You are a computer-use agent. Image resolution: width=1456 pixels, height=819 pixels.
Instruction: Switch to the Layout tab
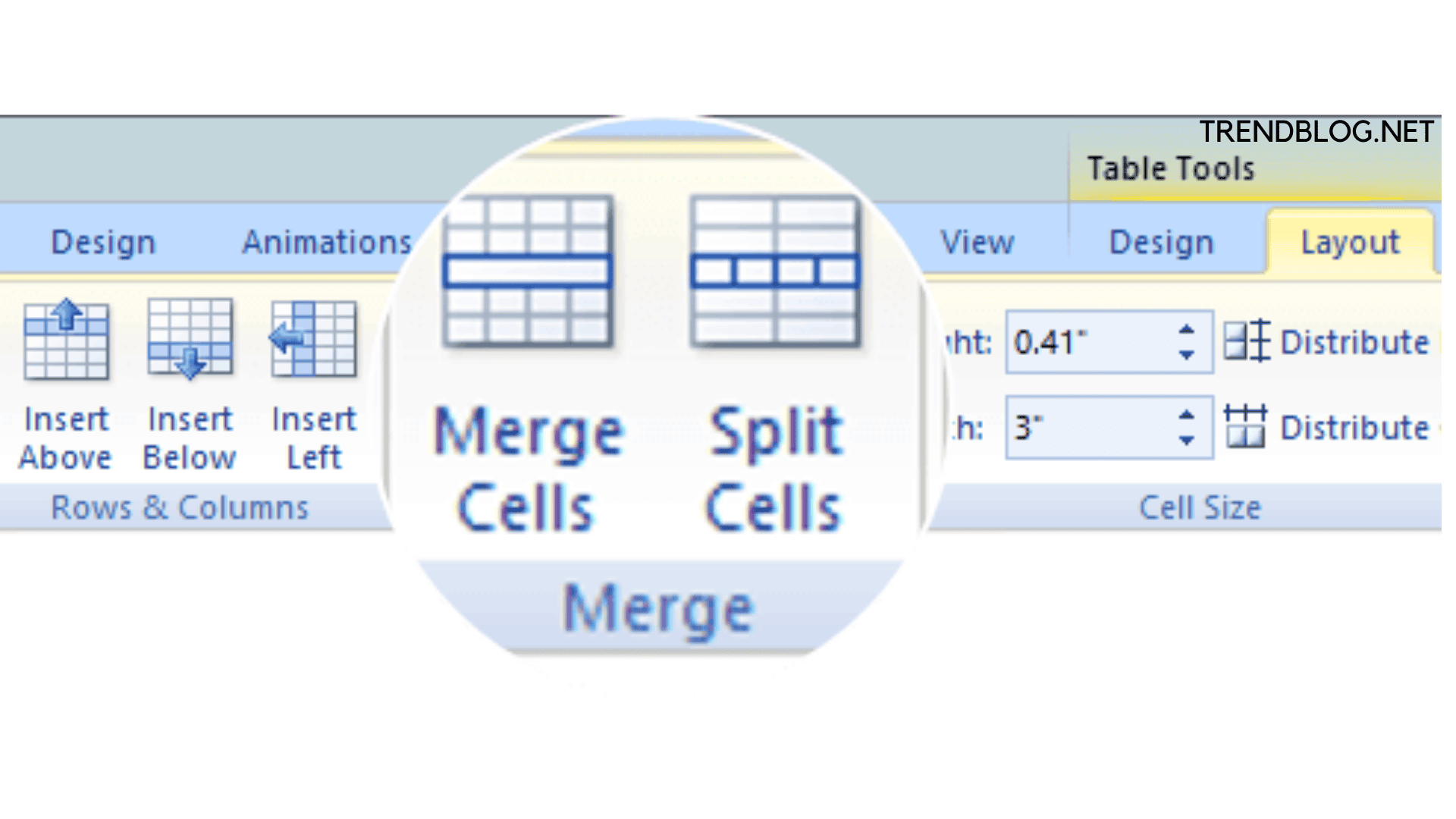click(1354, 243)
